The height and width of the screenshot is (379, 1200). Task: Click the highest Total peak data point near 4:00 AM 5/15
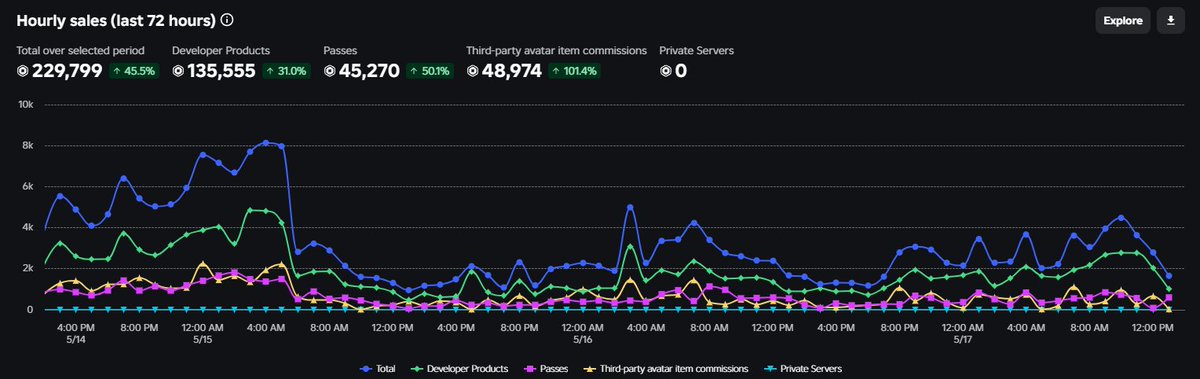coord(266,143)
